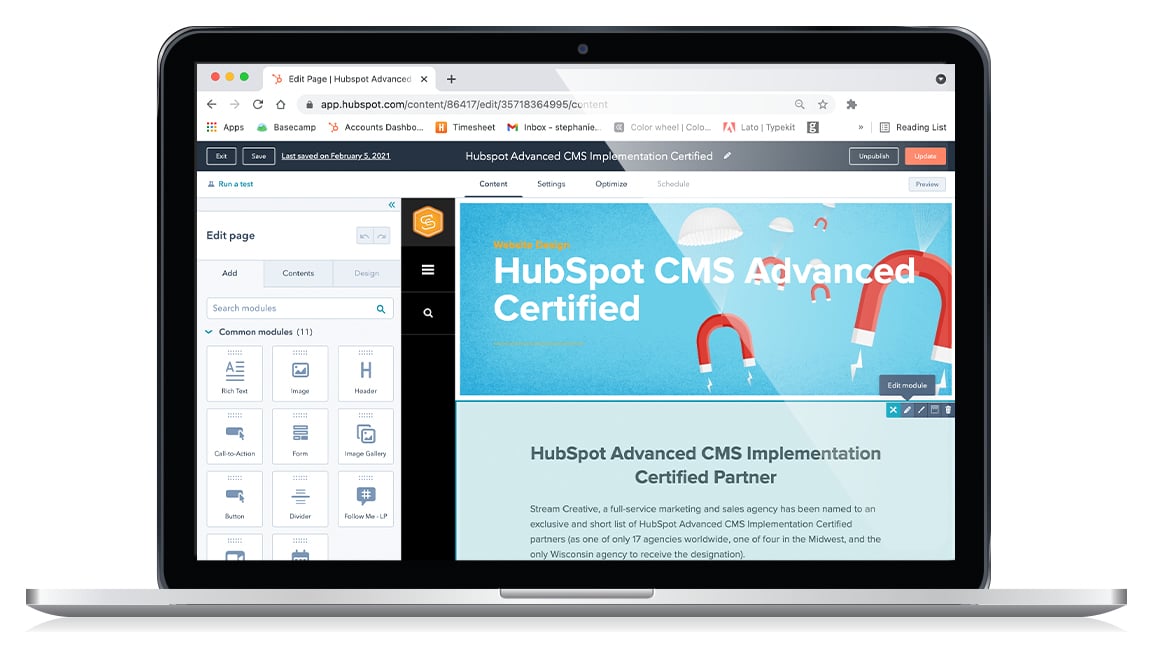
Task: Add a Form module
Action: click(300, 436)
